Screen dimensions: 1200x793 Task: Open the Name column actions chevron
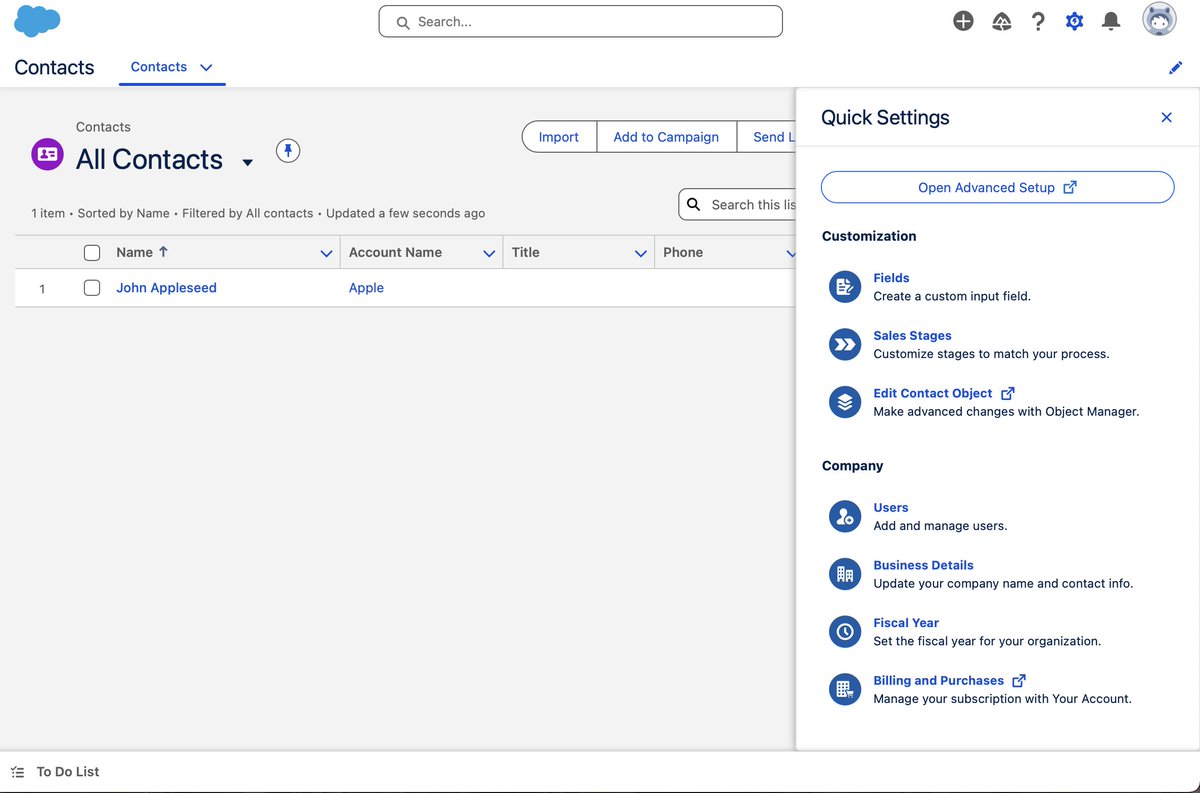click(326, 253)
